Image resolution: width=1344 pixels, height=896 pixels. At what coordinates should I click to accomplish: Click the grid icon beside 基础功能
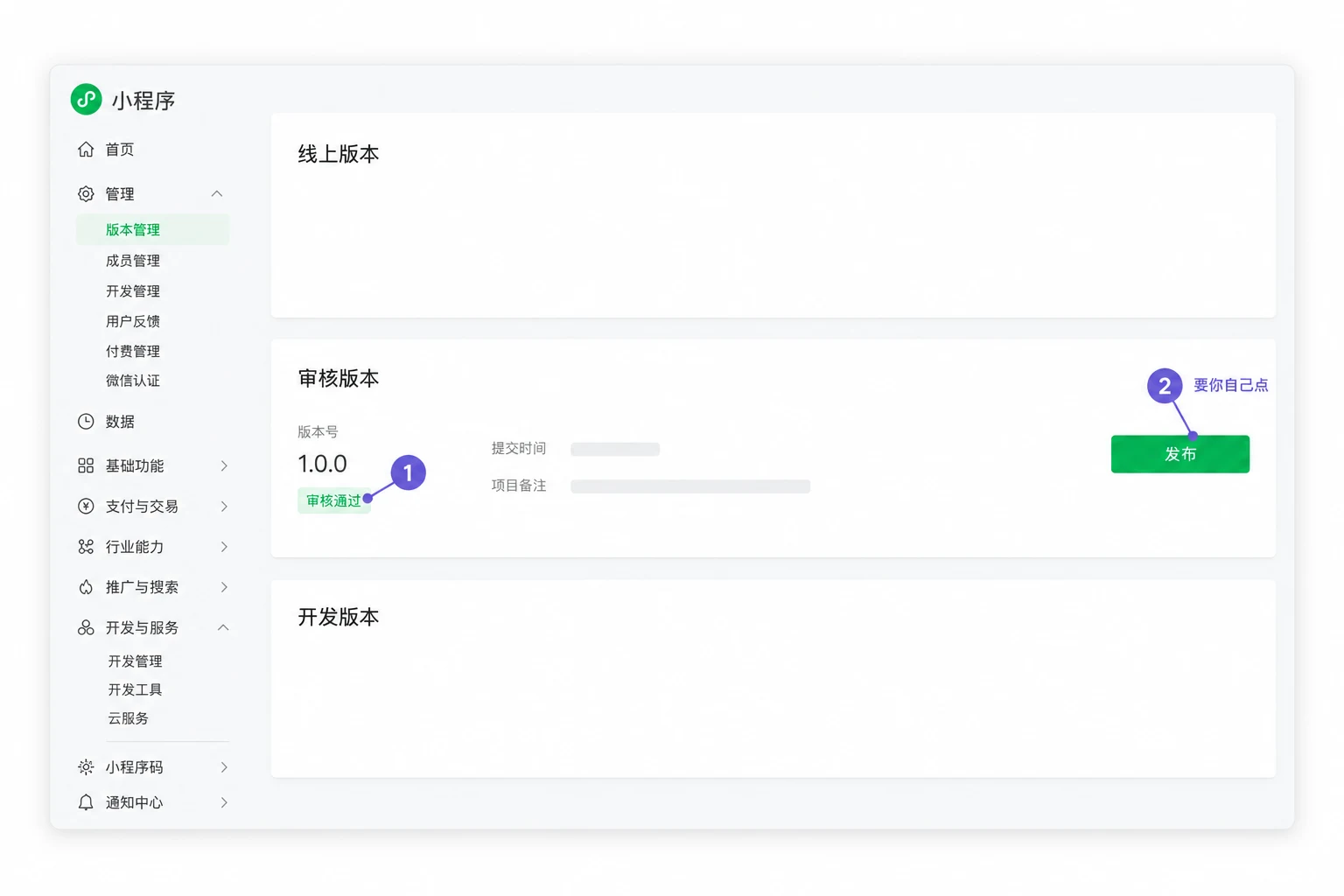click(x=86, y=465)
